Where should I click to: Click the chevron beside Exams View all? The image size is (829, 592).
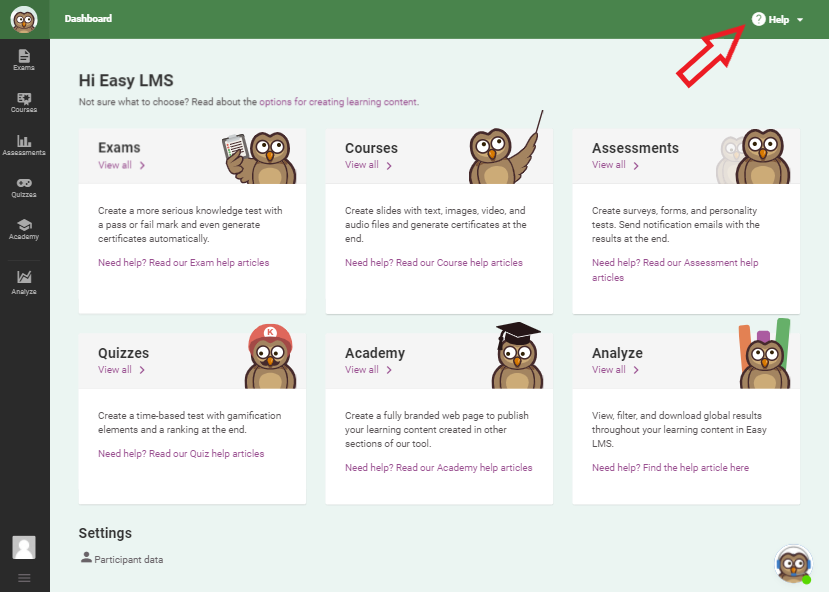click(142, 165)
